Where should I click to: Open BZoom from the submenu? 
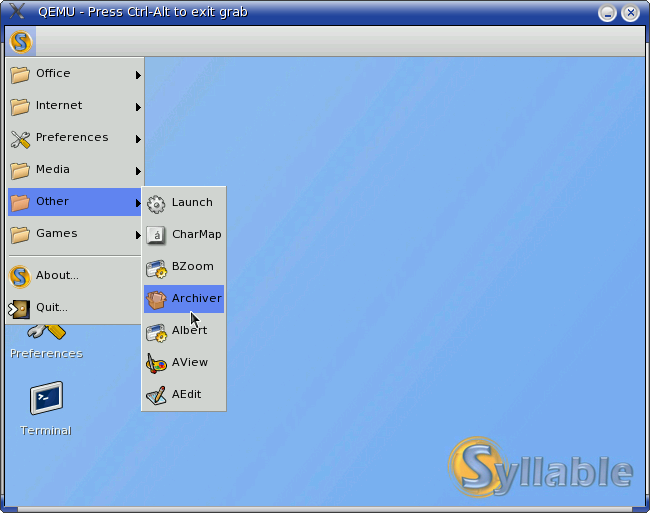coord(184,267)
